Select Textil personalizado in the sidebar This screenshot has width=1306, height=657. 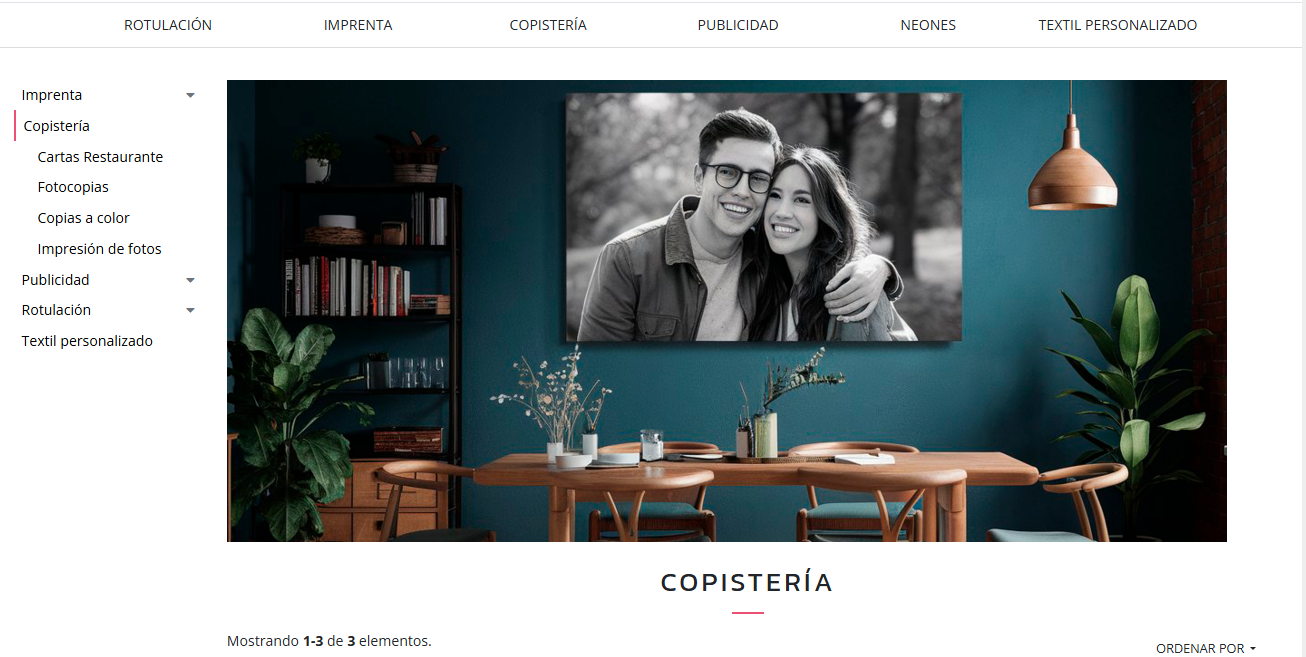tap(87, 341)
